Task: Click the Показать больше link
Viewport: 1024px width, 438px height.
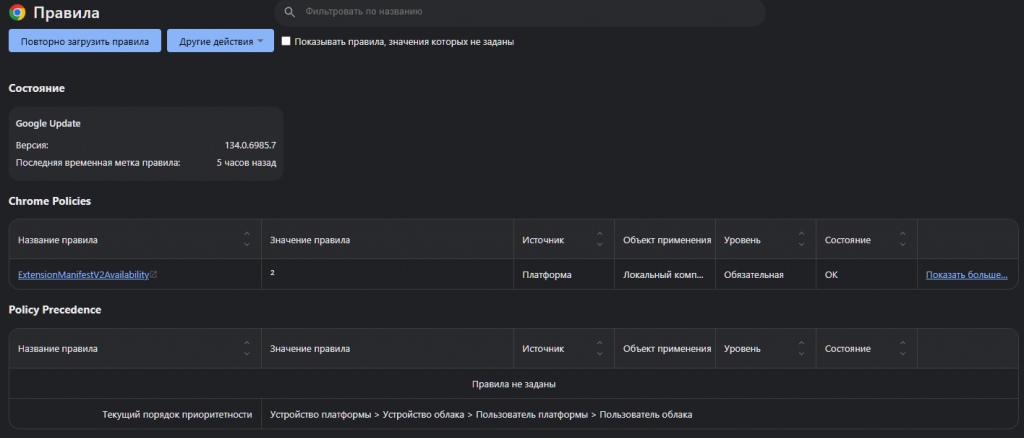Action: click(966, 274)
